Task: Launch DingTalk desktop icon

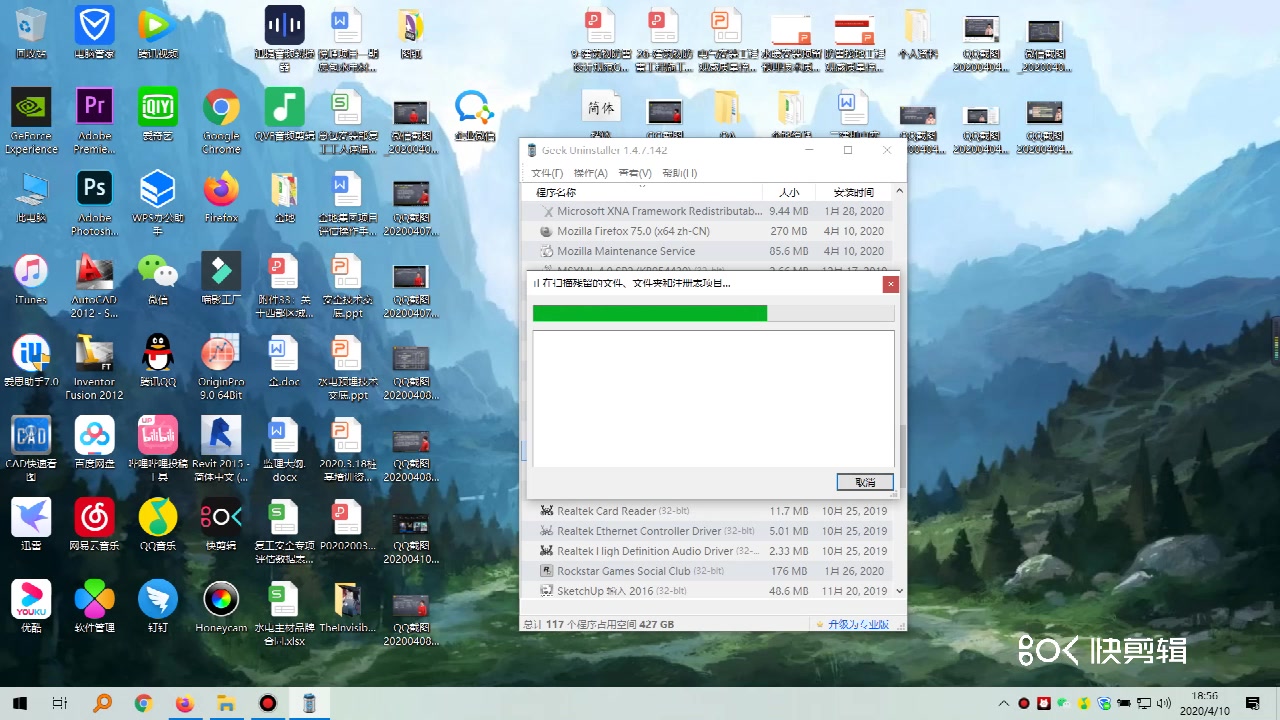Action: click(x=157, y=605)
